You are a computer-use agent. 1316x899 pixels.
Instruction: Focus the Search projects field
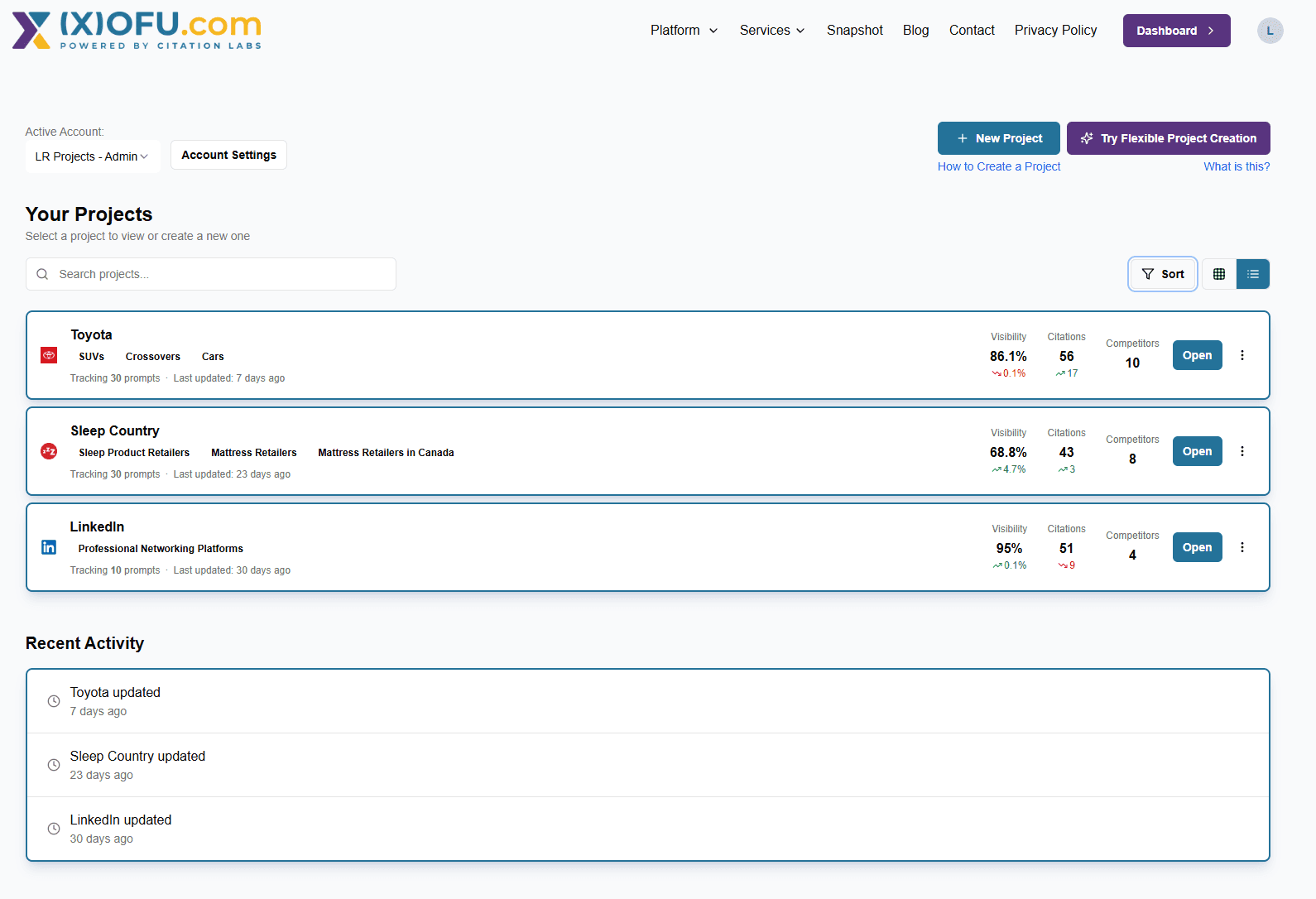pyautogui.click(x=211, y=274)
